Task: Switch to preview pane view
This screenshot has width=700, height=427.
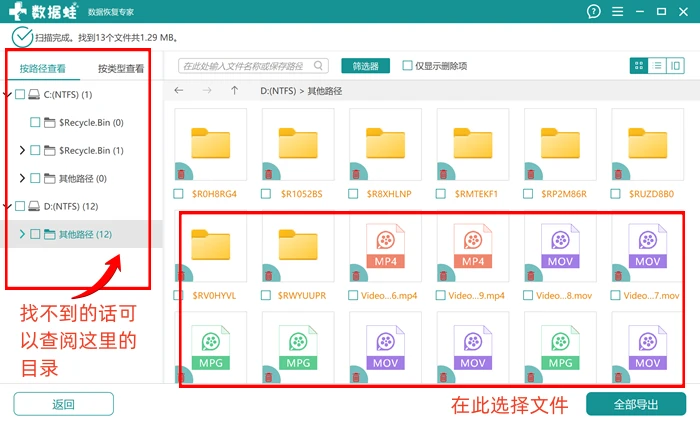Action: 675,66
